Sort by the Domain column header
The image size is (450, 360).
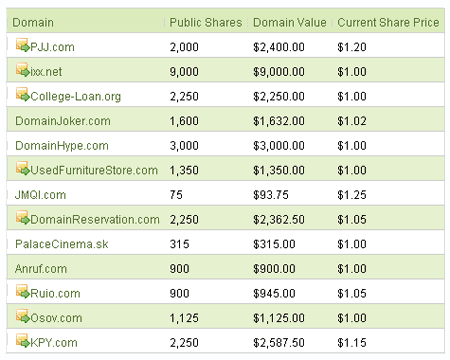[33, 23]
